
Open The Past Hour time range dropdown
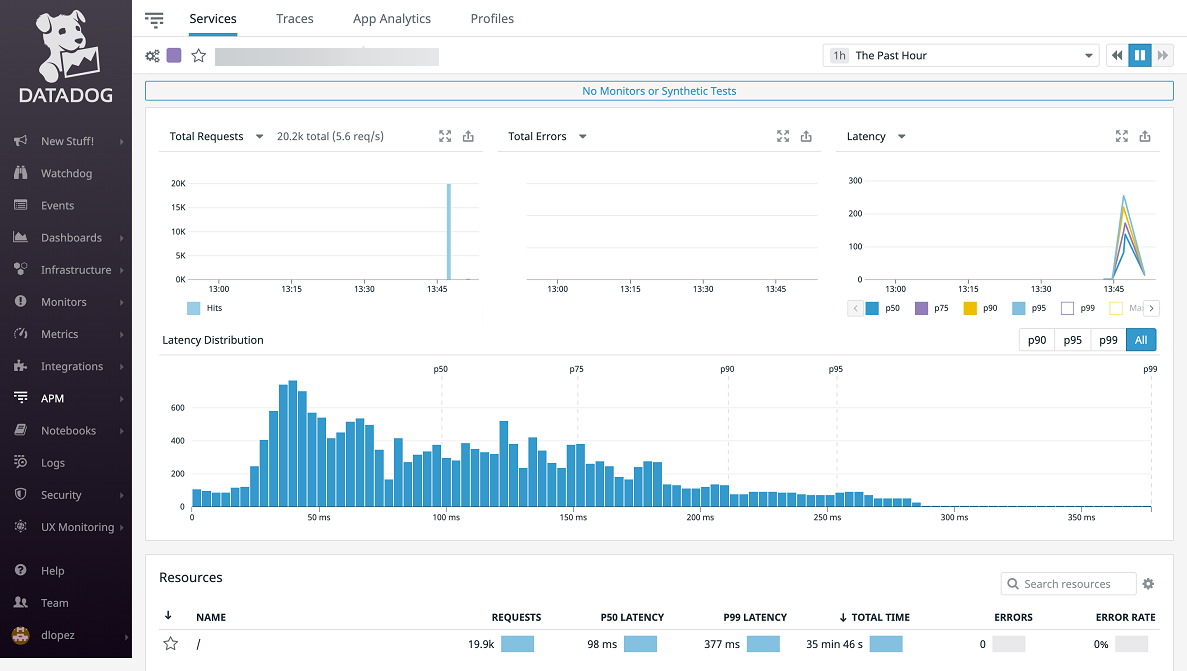(961, 55)
